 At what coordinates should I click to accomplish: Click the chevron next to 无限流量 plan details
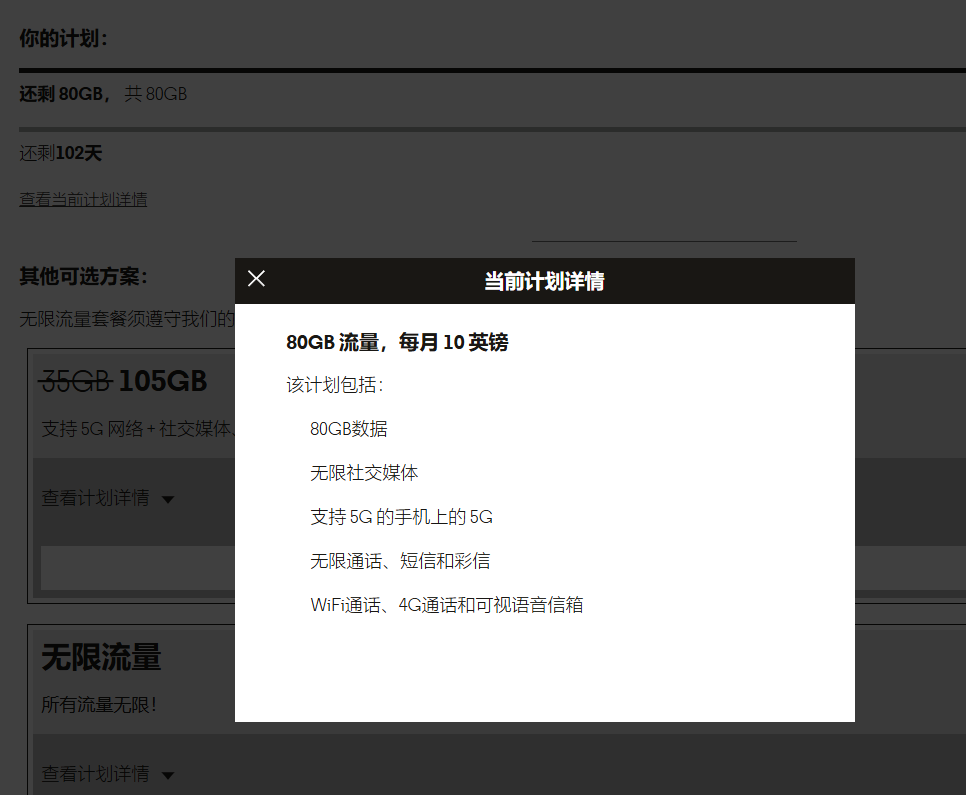click(168, 775)
